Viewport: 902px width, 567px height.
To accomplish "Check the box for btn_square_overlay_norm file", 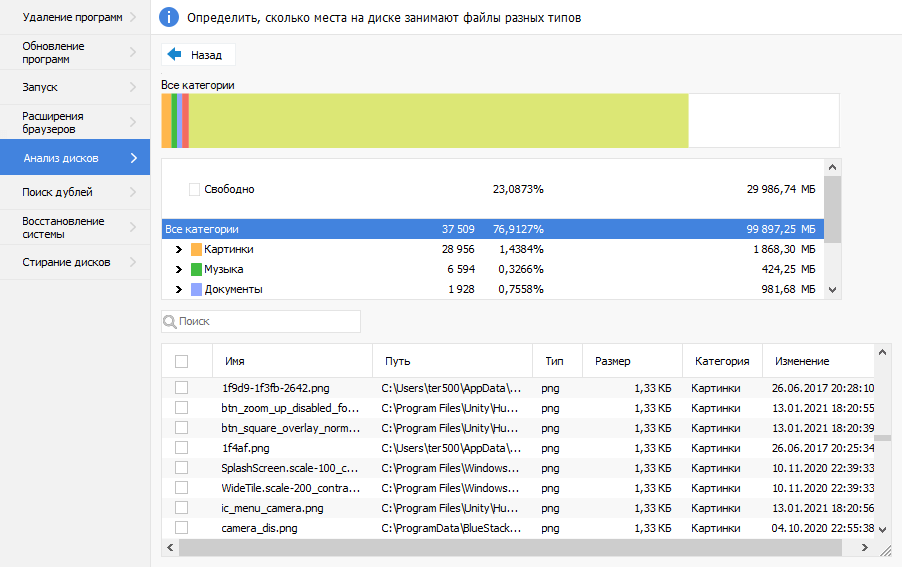I will pyautogui.click(x=181, y=428).
